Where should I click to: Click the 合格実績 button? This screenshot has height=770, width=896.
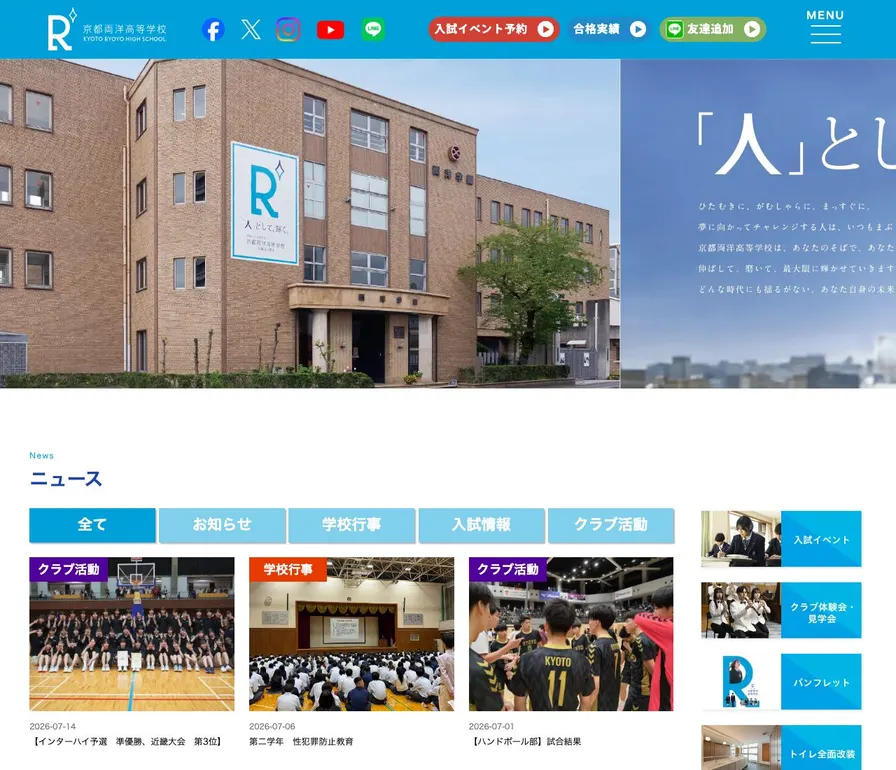pos(610,29)
